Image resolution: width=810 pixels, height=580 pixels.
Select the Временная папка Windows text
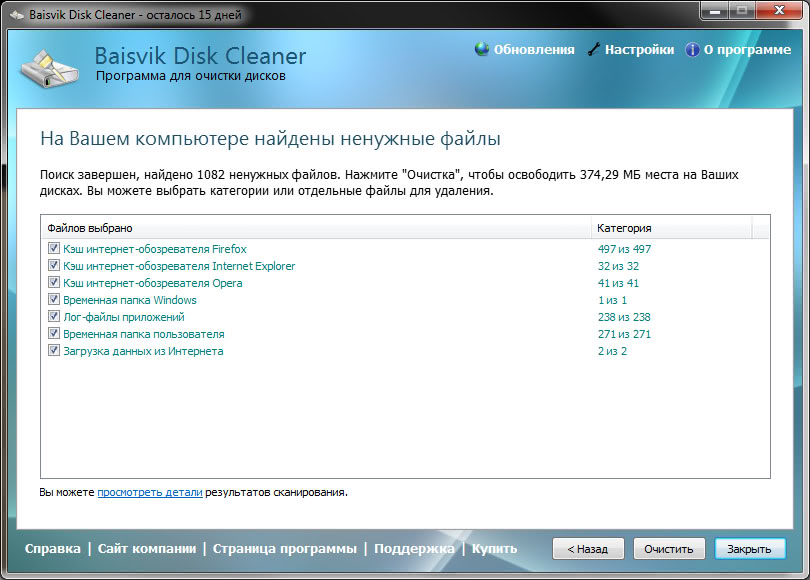point(130,300)
